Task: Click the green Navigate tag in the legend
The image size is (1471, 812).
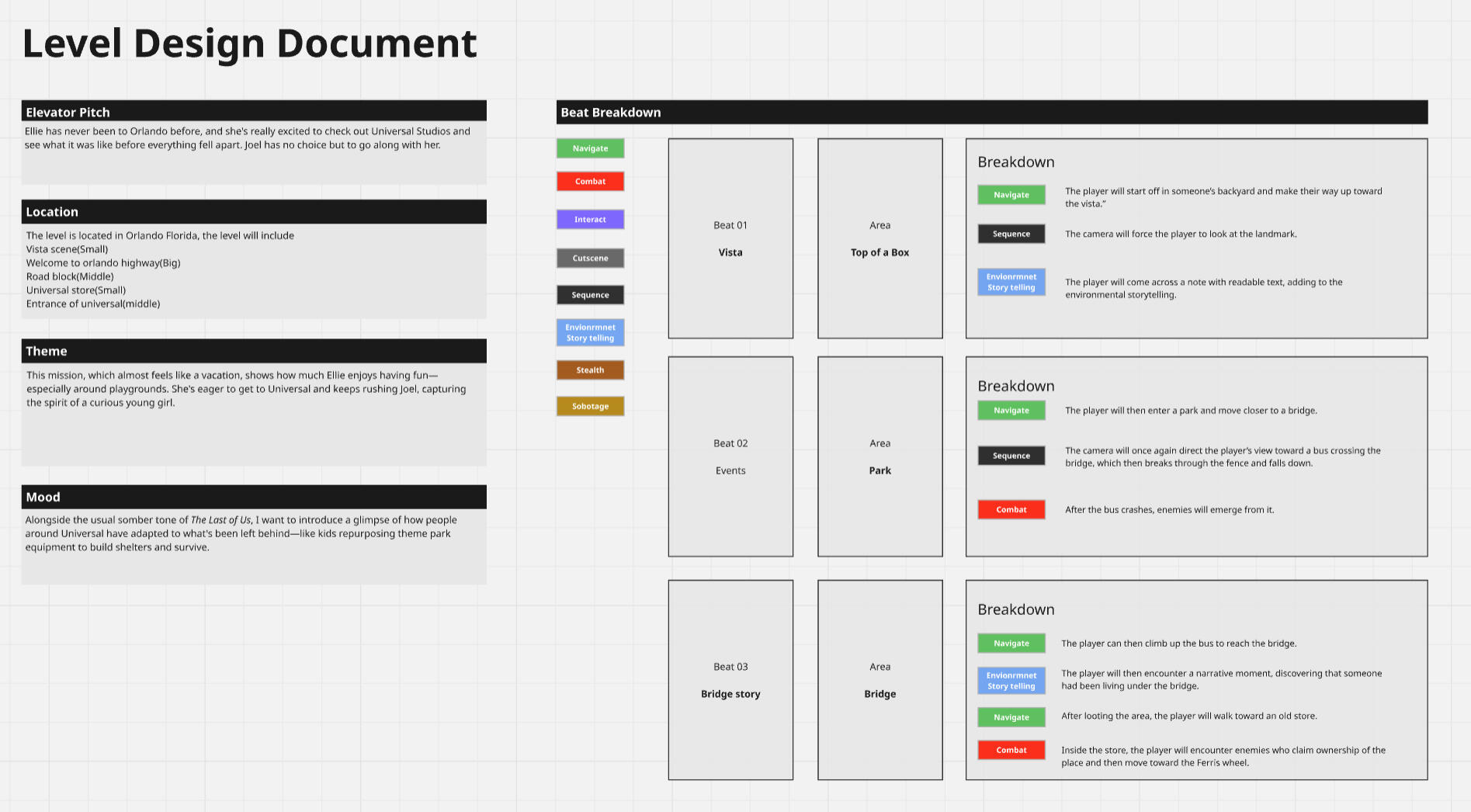Action: click(590, 148)
